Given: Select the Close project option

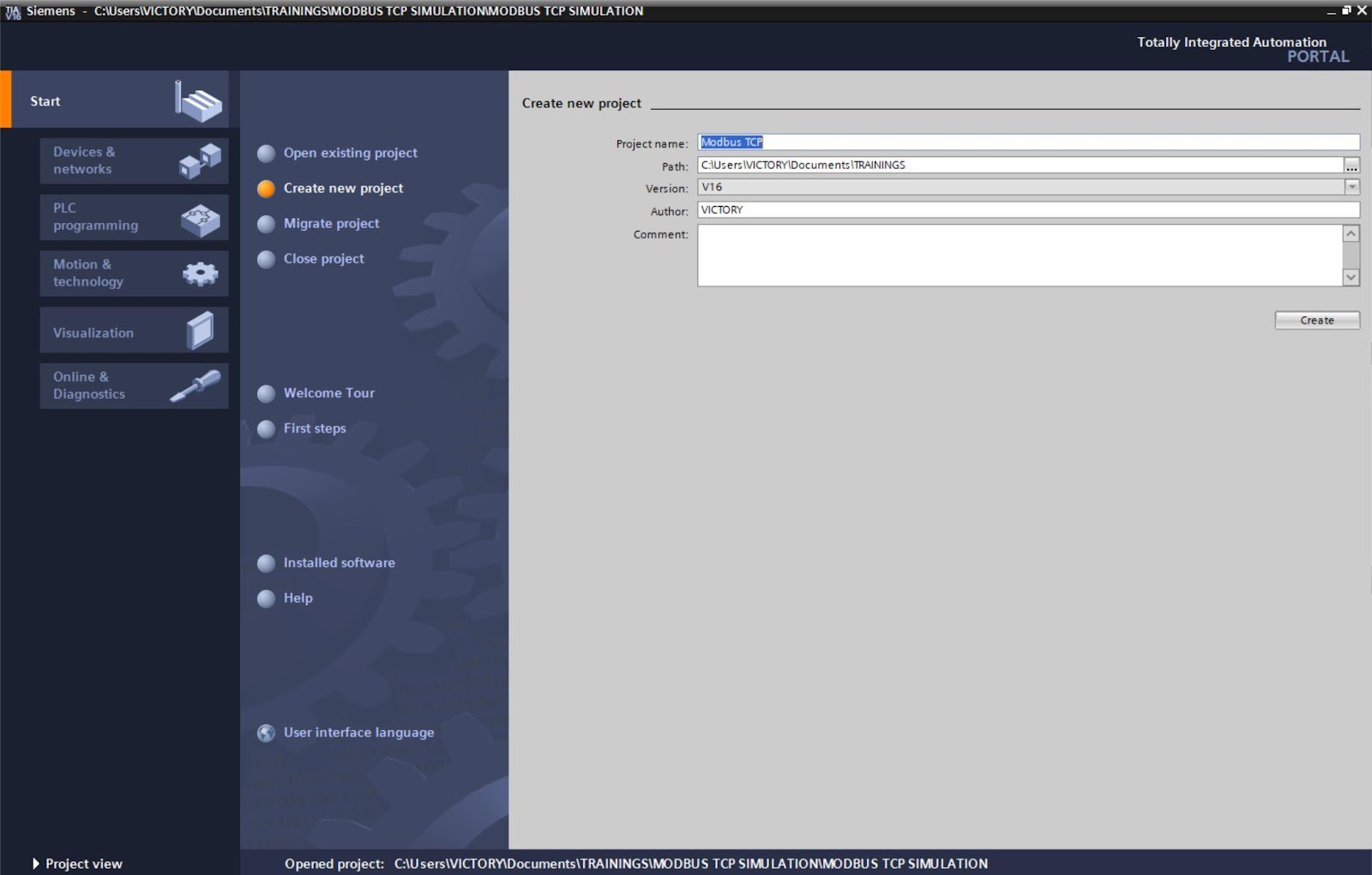Looking at the screenshot, I should 323,258.
